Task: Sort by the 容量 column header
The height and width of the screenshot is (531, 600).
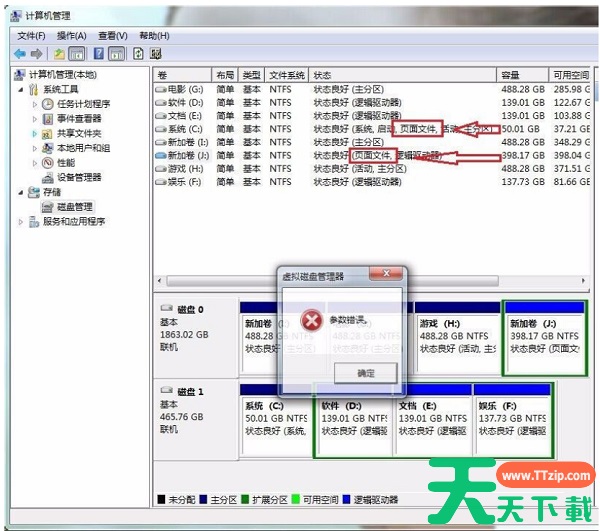Action: (x=522, y=75)
